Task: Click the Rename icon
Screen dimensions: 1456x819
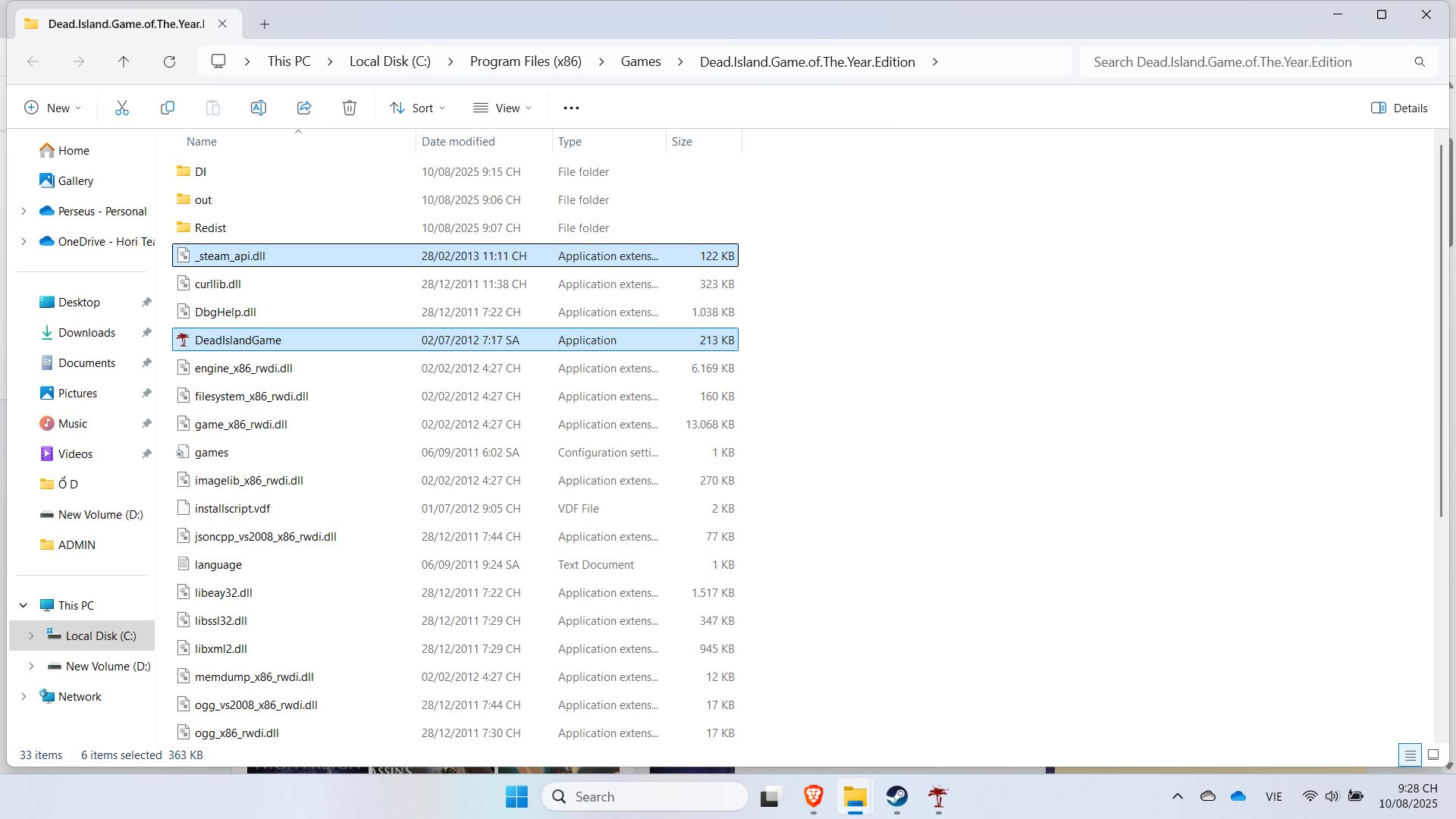Action: [x=259, y=108]
